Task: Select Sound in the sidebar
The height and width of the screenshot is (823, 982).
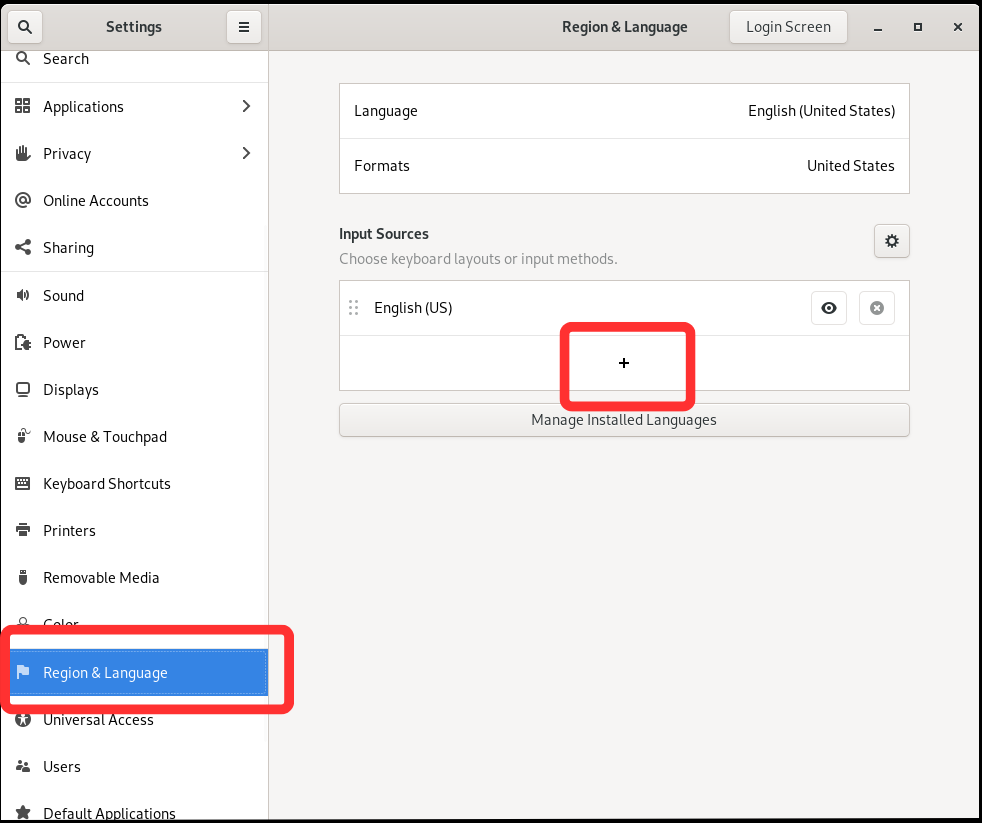Action: 64,296
